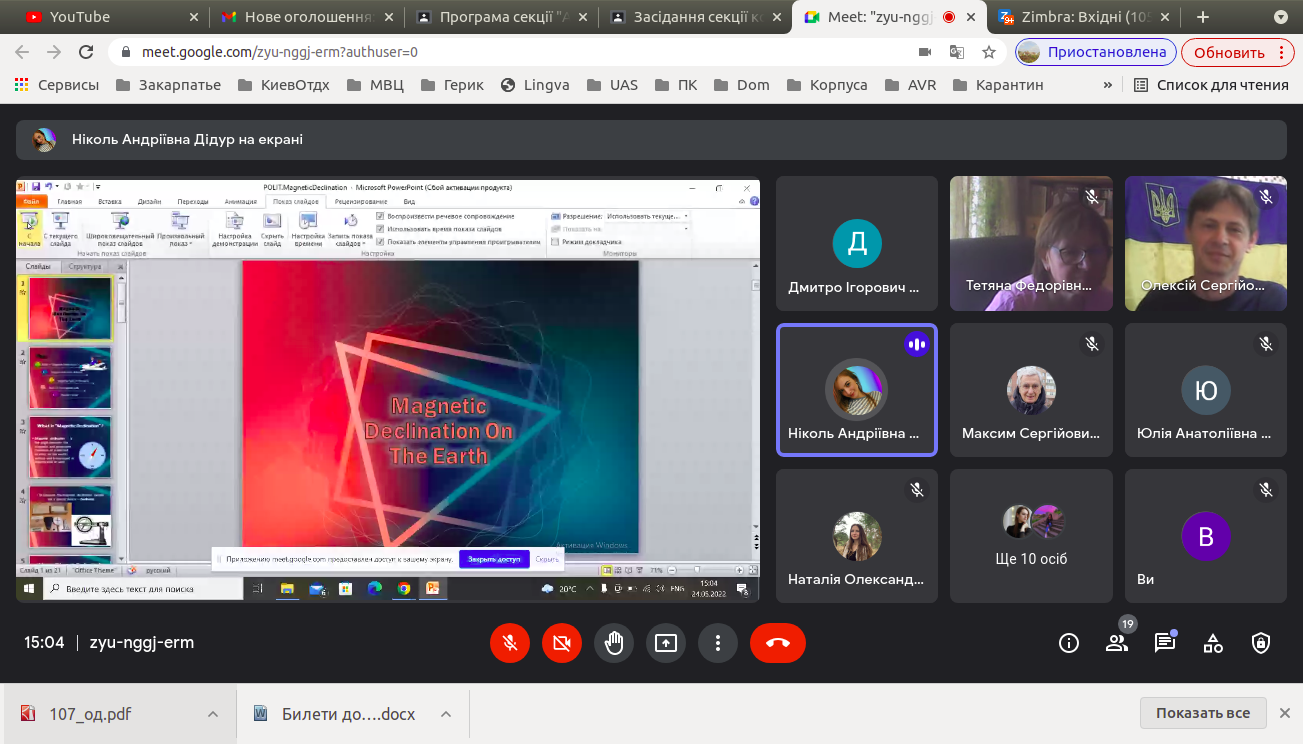
Task: Open translate page icon in address bar
Action: point(957,52)
